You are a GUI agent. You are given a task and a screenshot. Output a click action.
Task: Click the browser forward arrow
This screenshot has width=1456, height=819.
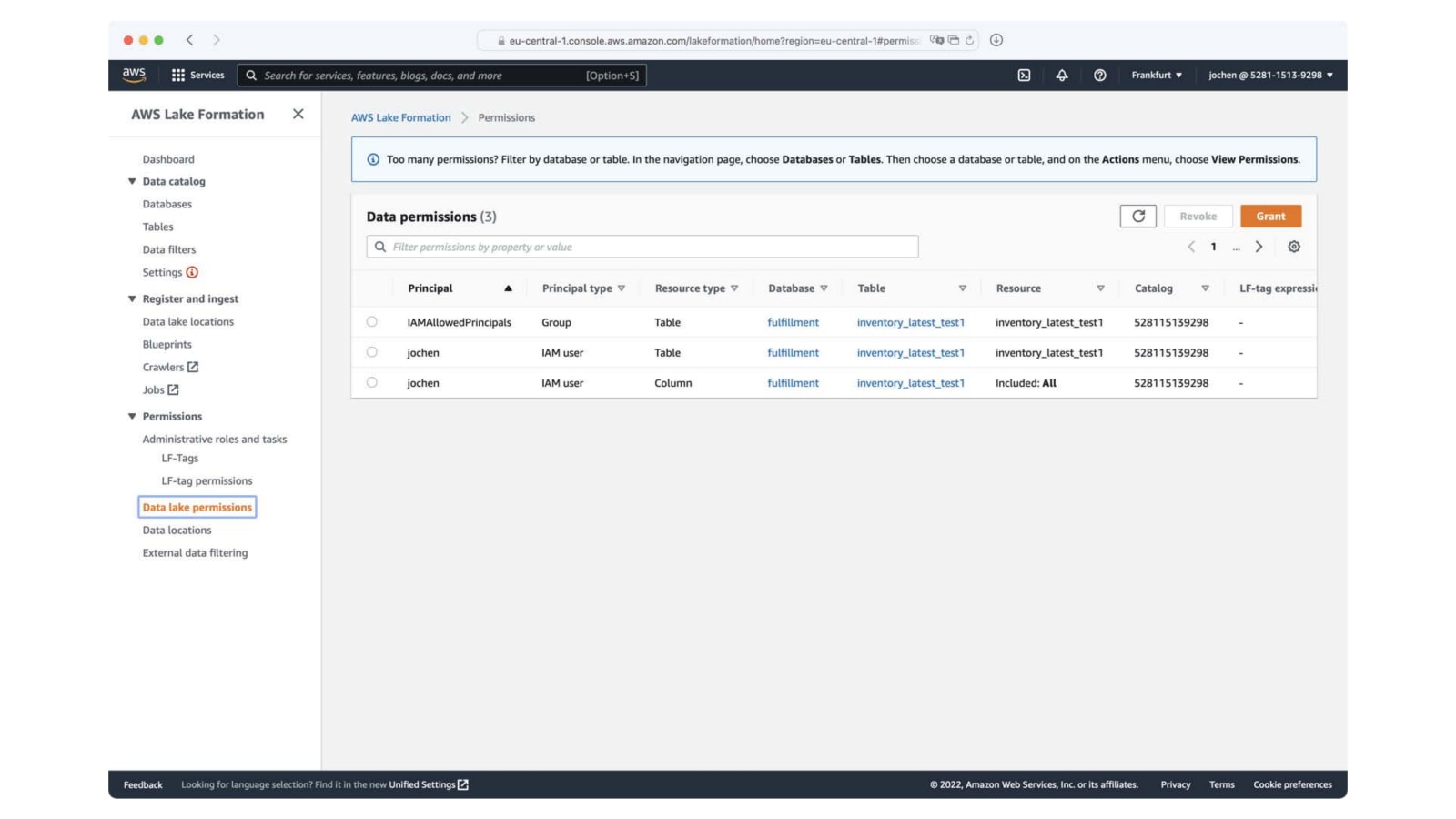pyautogui.click(x=217, y=40)
